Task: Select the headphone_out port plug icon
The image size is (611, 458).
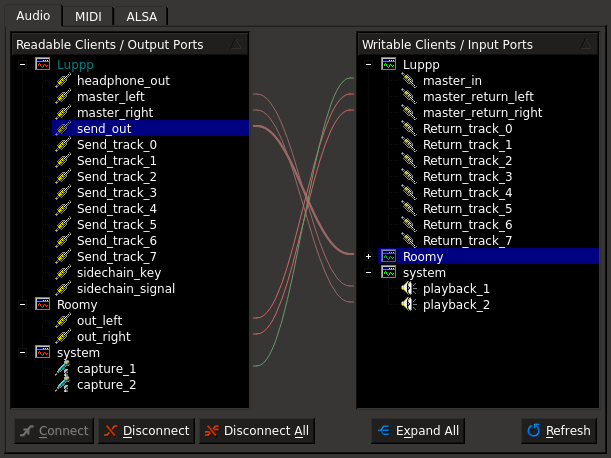Action: click(x=63, y=81)
